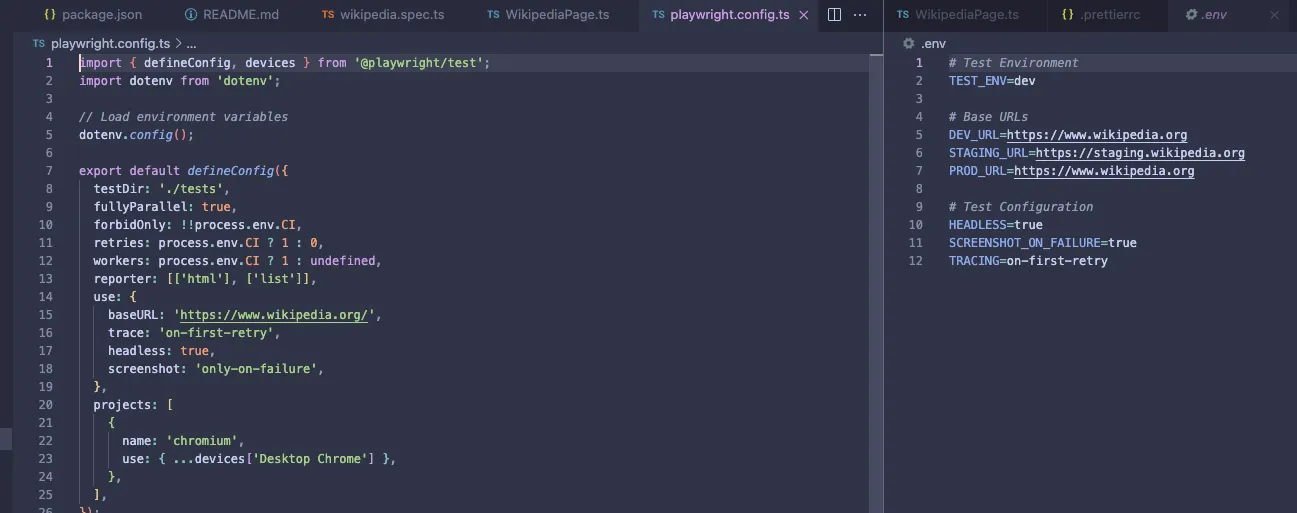Click the 'export default defineConfig' line
The width and height of the screenshot is (1297, 513).
(x=183, y=171)
